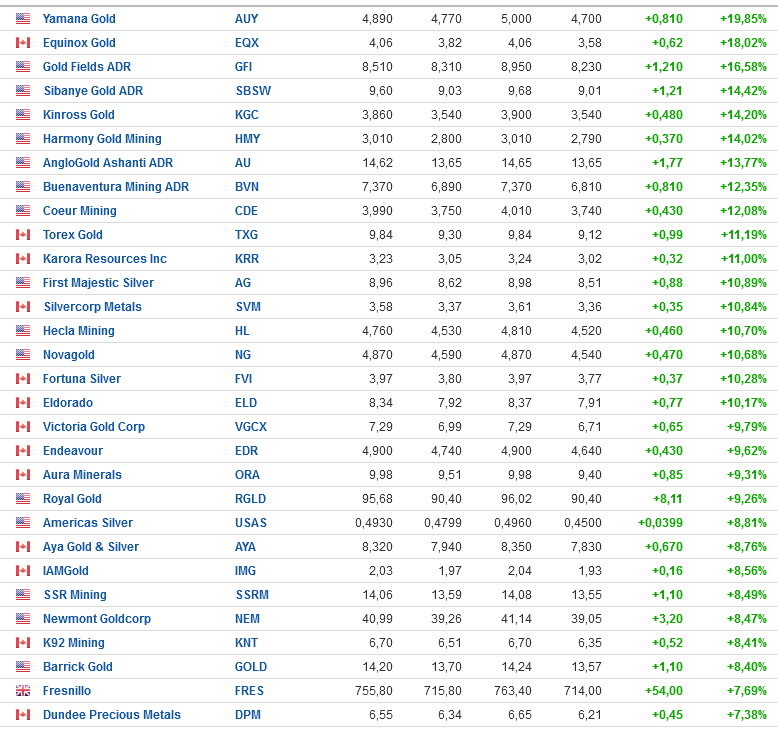Click the Canadian flag beside Silvercorp Metals
The image size is (778, 729).
23,307
